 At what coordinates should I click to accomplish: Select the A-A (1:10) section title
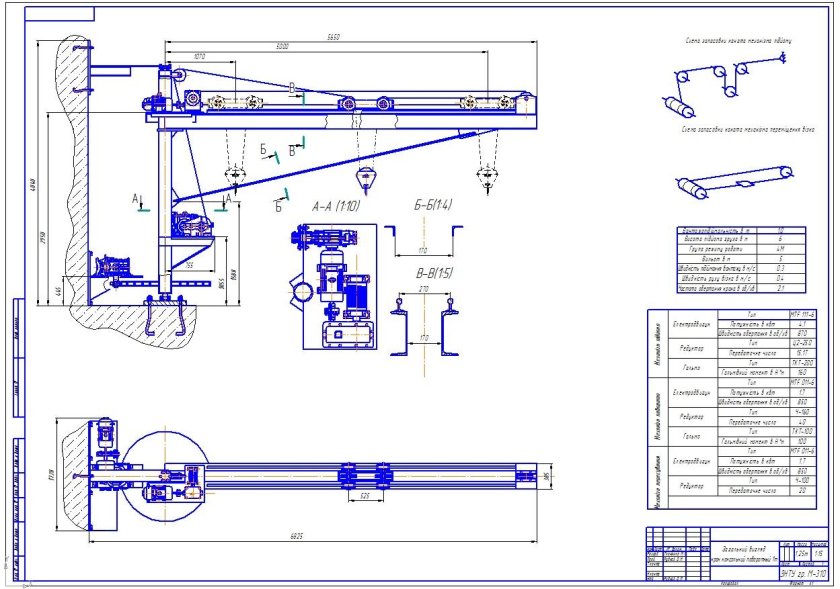tap(335, 207)
